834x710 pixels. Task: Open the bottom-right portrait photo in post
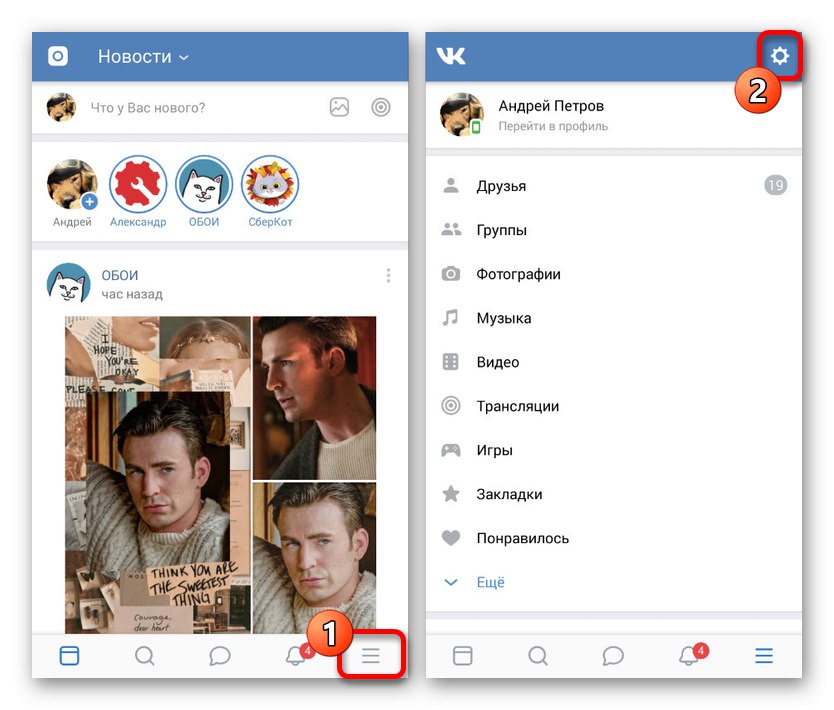314,557
